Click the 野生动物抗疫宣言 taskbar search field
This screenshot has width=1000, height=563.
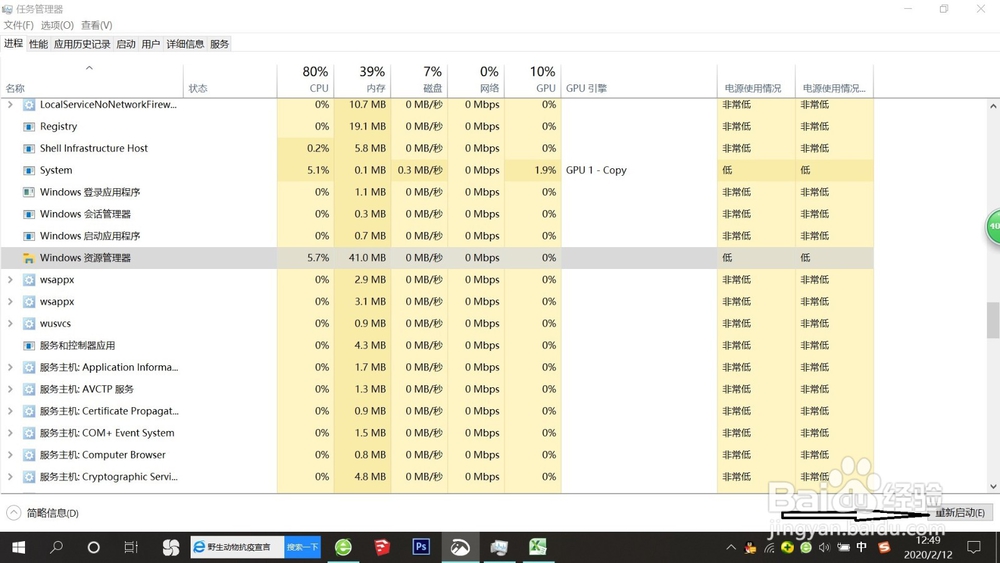pos(237,547)
